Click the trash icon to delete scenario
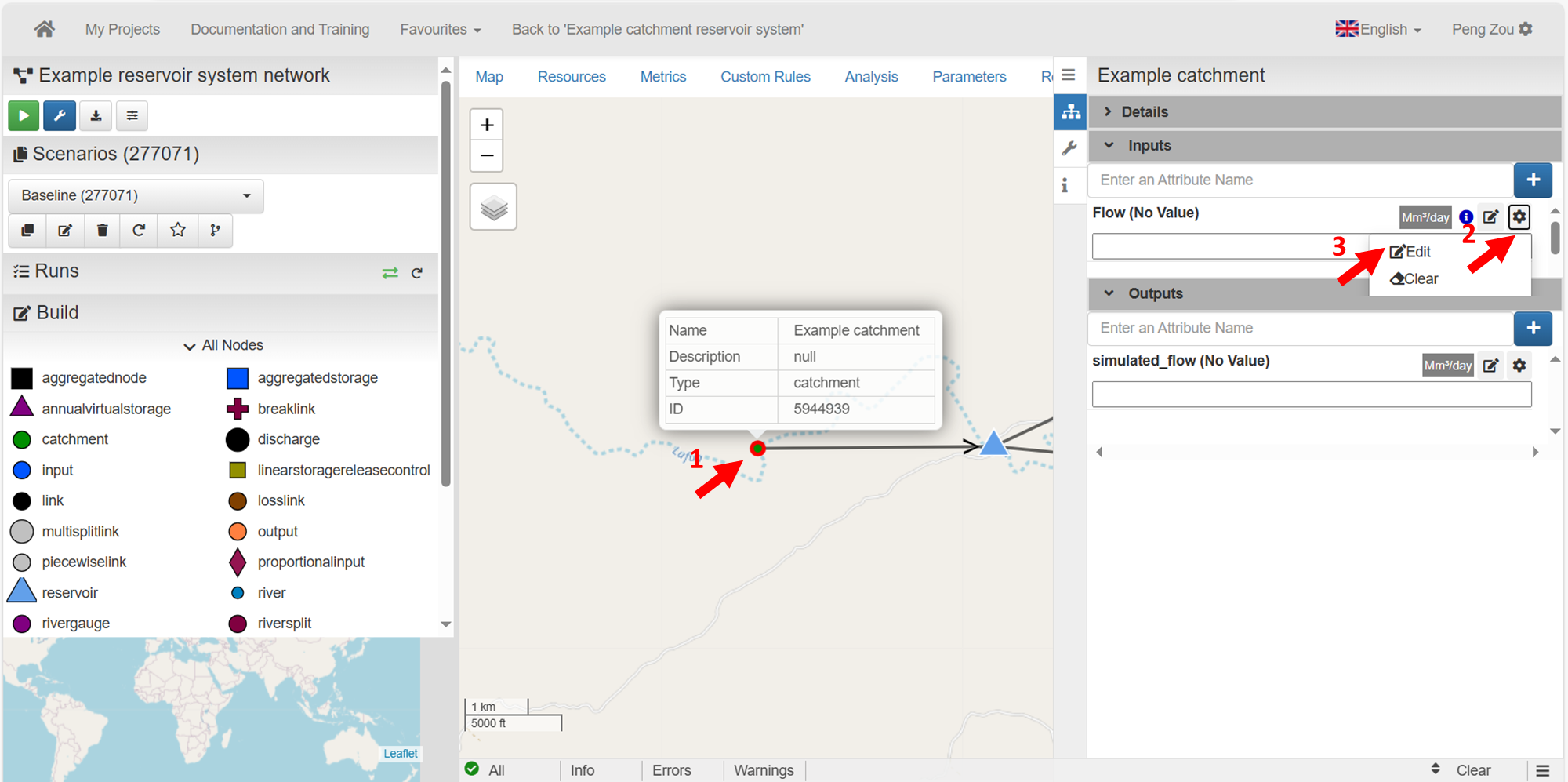The image size is (1568, 782). [102, 231]
